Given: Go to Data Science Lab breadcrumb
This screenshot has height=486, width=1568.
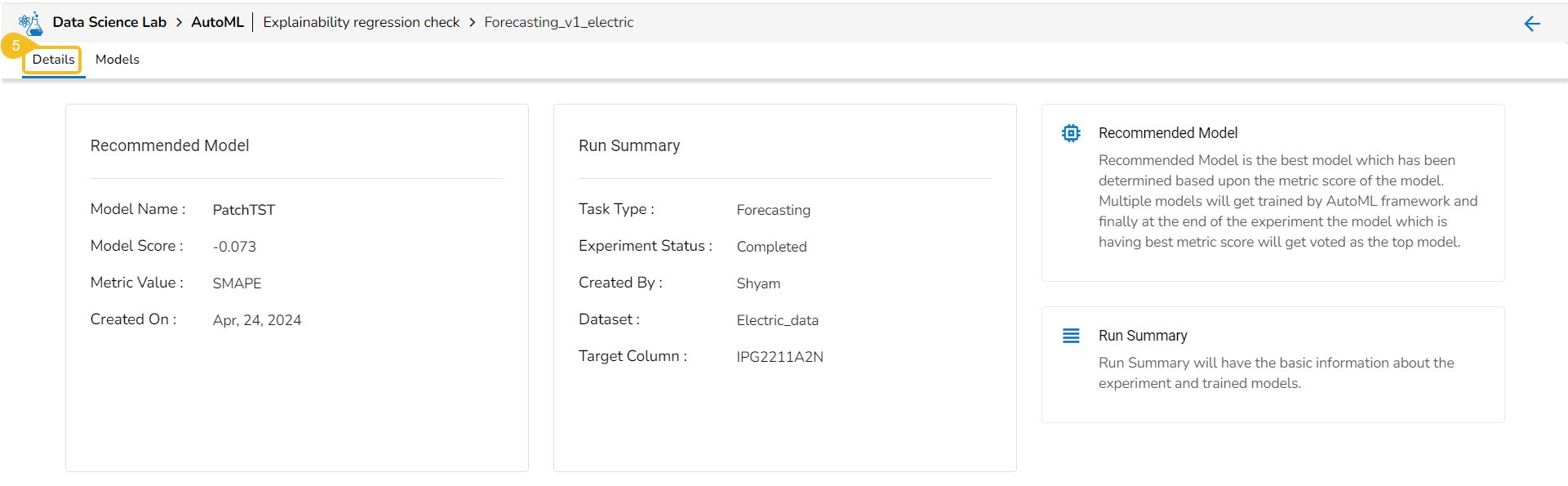Looking at the screenshot, I should 109,22.
